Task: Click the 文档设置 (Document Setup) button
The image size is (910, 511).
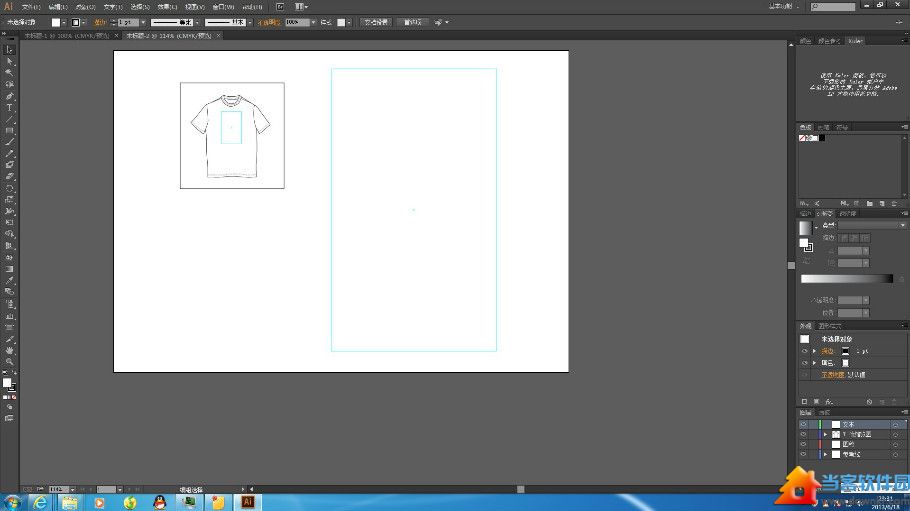Action: pyautogui.click(x=376, y=21)
